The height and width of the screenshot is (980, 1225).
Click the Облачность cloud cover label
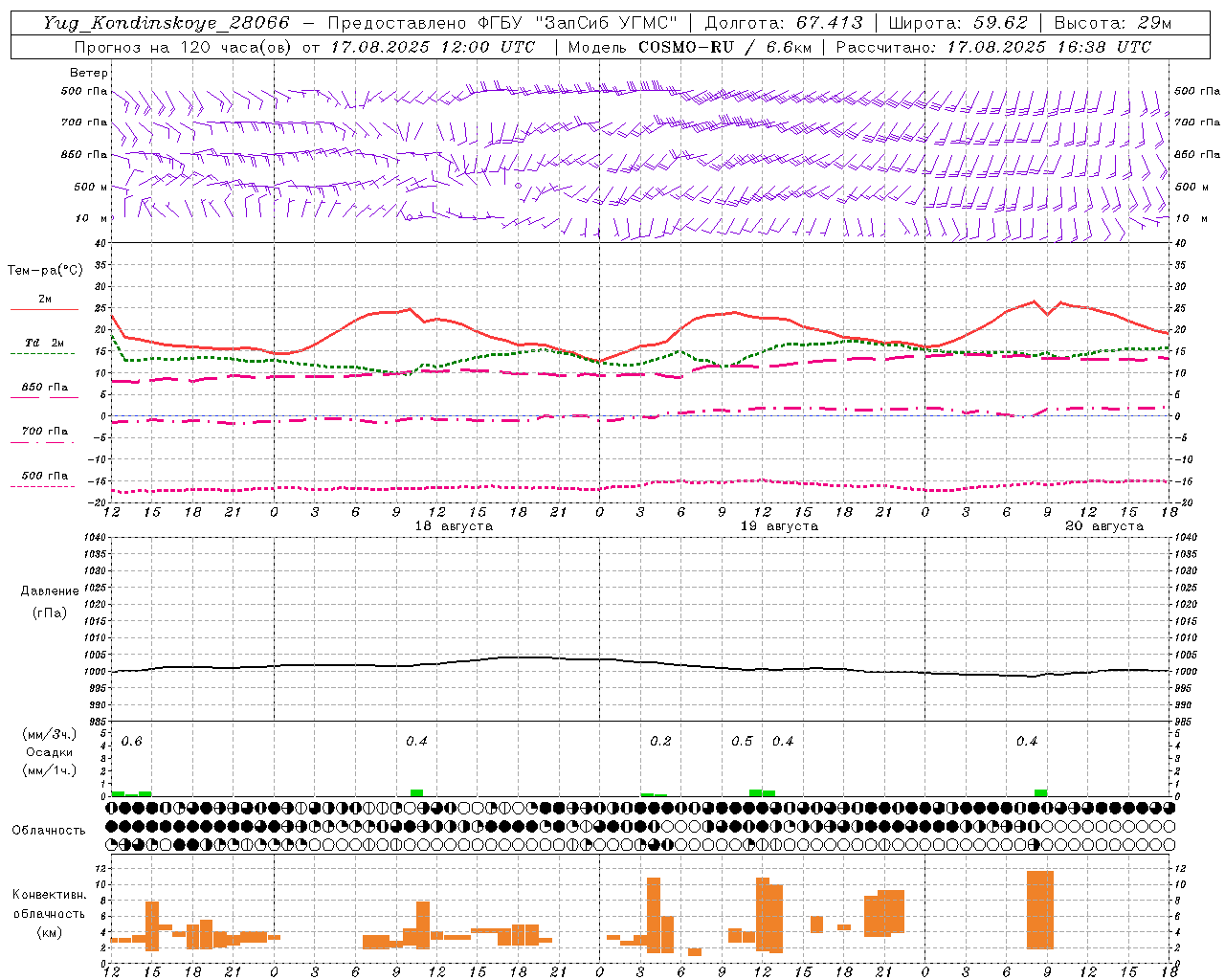(49, 831)
